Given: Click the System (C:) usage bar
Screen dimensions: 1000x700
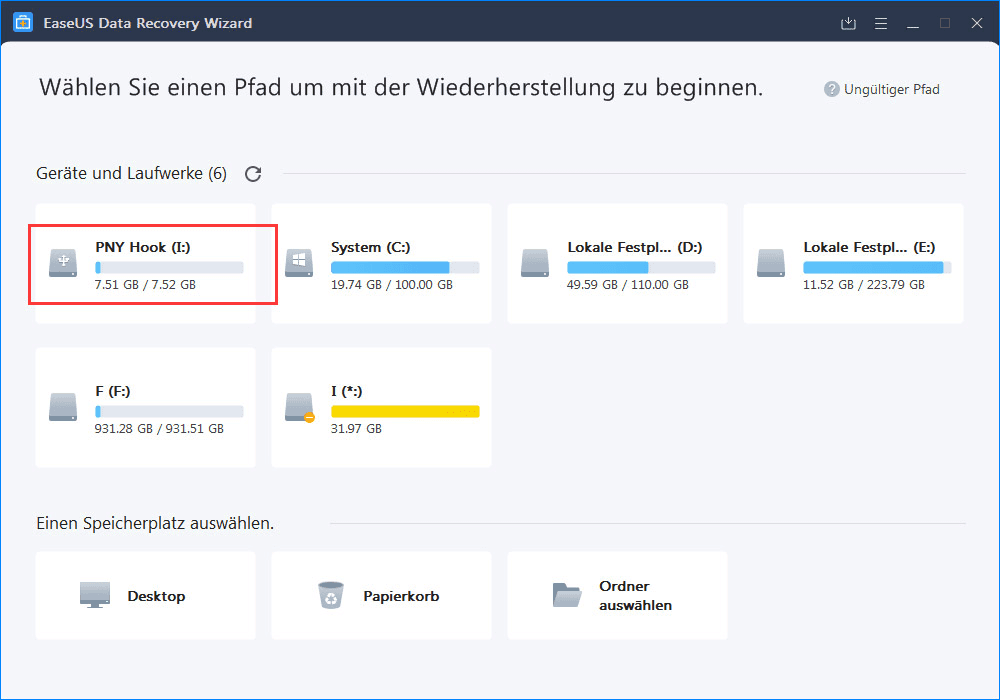Looking at the screenshot, I should coord(405,268).
